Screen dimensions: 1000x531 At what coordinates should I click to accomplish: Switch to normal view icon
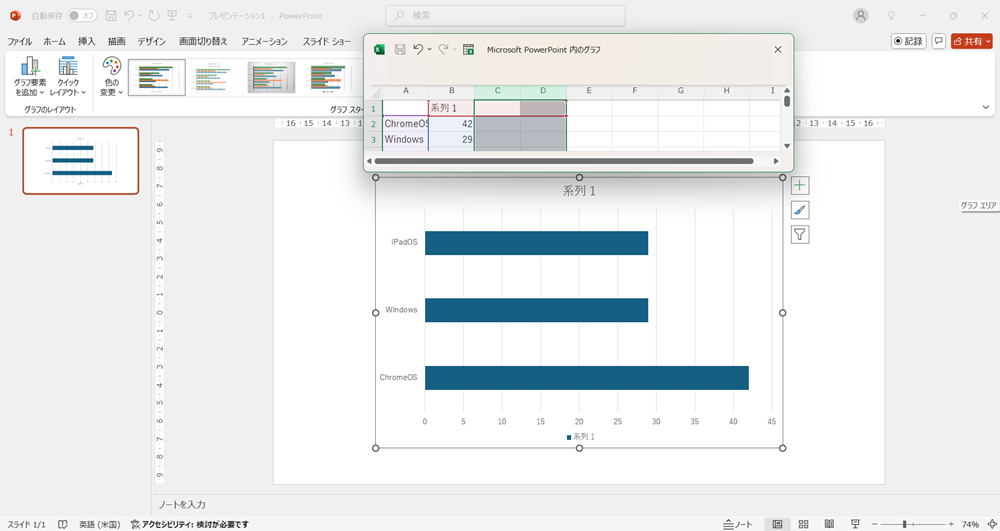click(x=777, y=524)
